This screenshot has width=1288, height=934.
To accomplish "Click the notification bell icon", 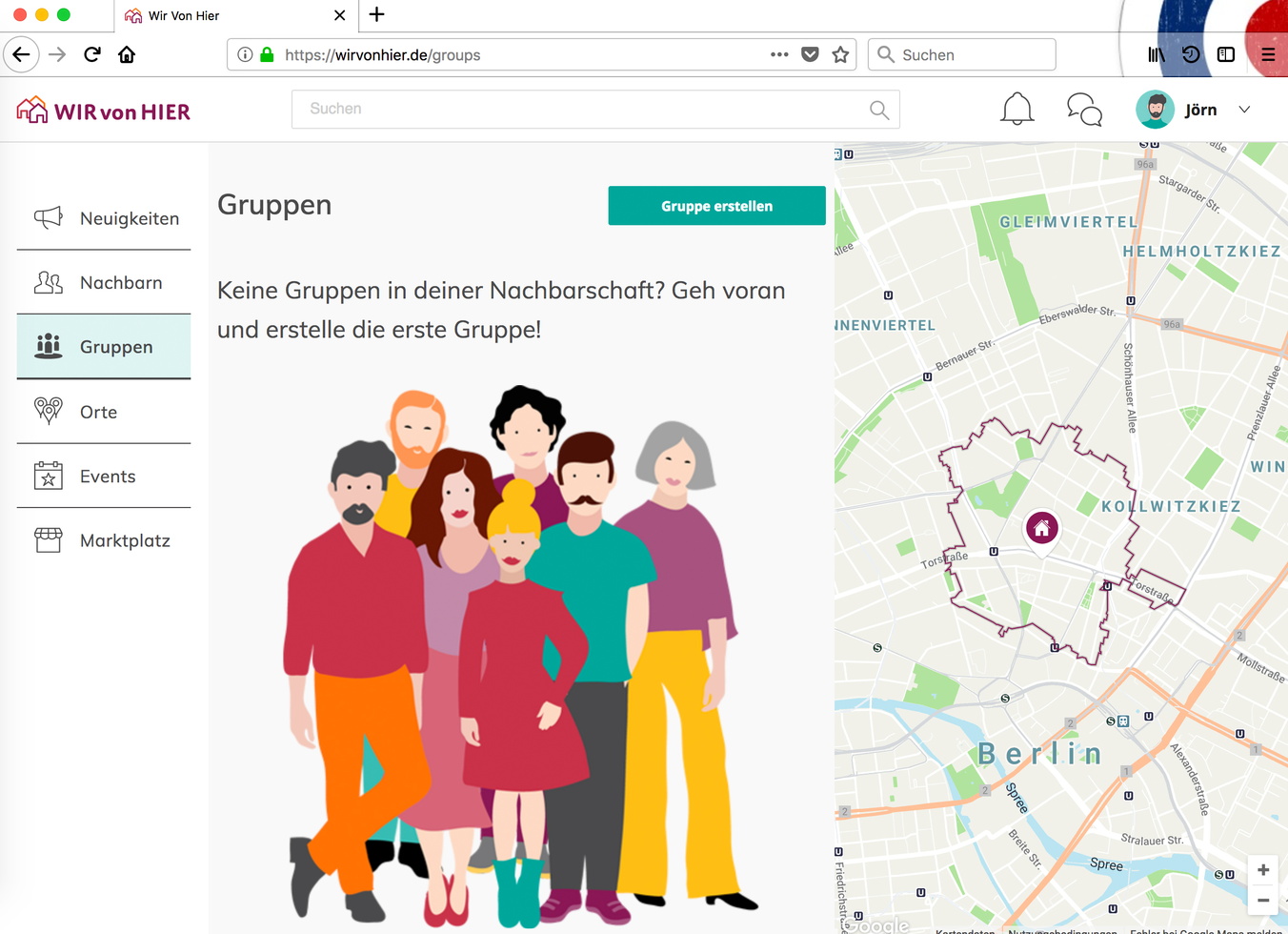I will pyautogui.click(x=1016, y=109).
